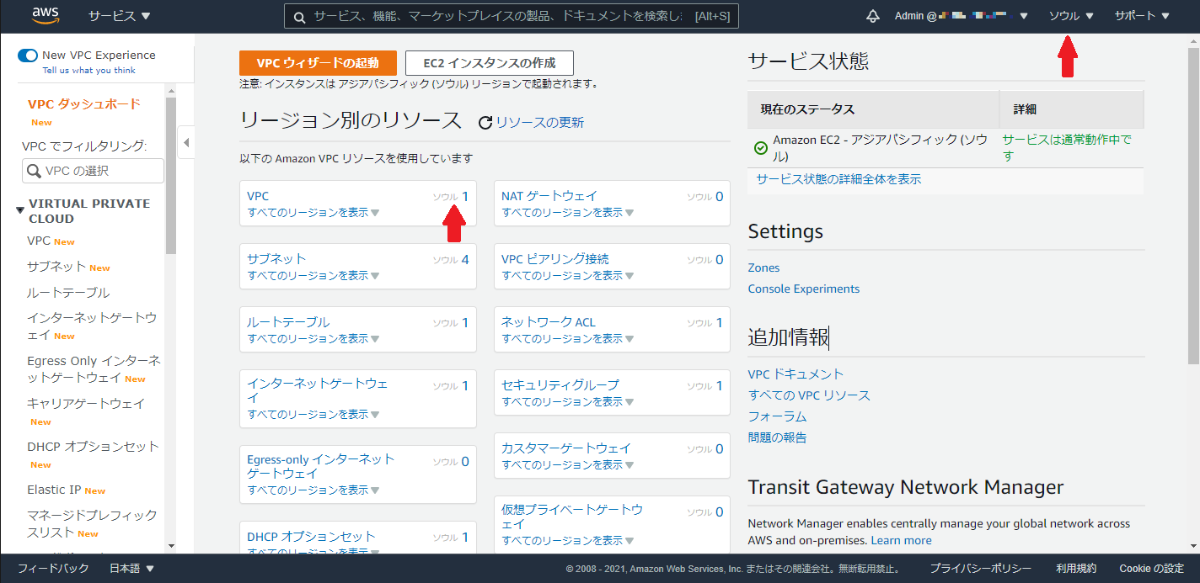Image resolution: width=1200 pixels, height=583 pixels.
Task: Select インターネットゲートウェイ in the sidebar
Action: (92, 326)
